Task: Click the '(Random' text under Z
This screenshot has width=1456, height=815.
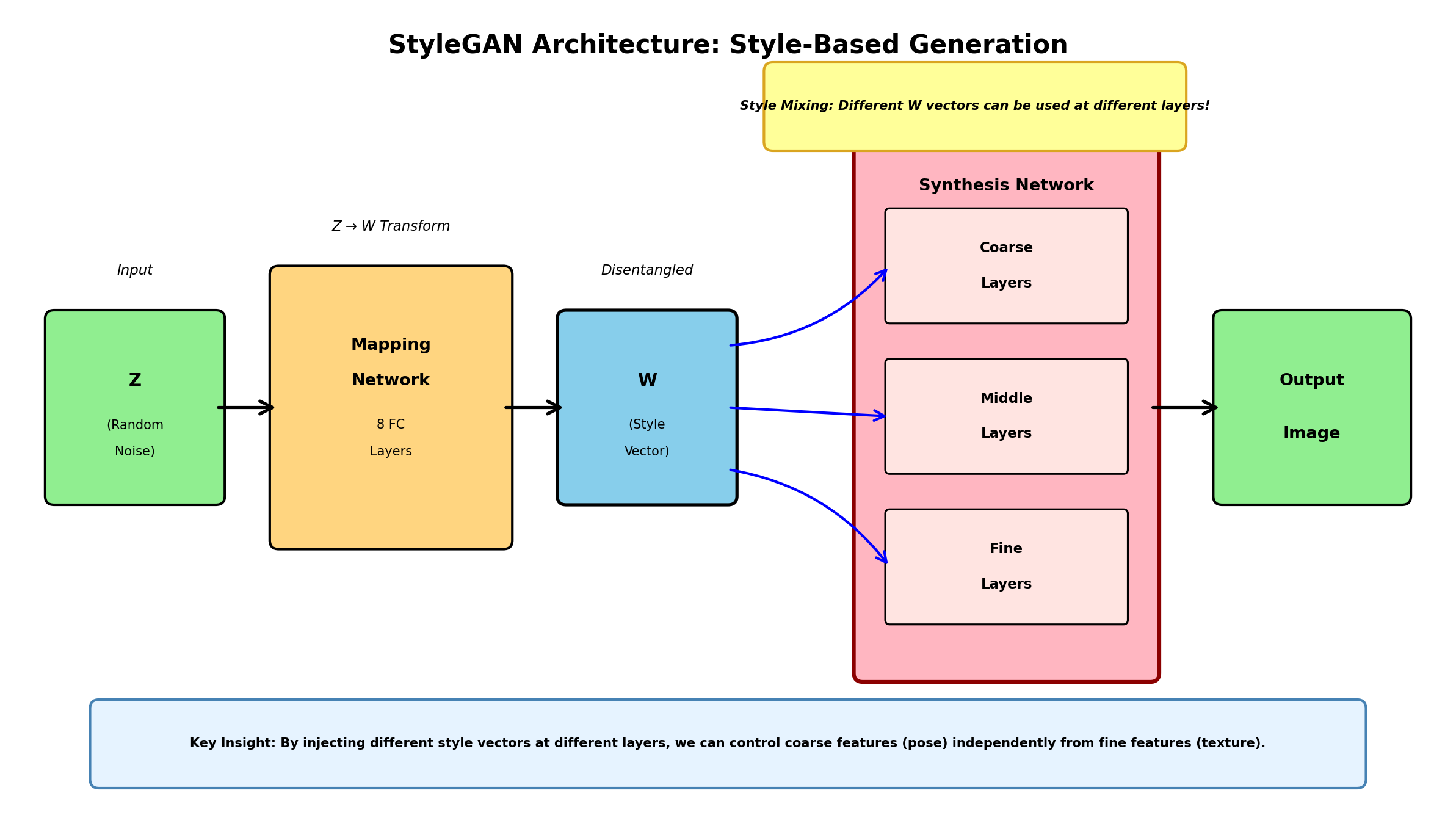Action: pyautogui.click(x=135, y=425)
